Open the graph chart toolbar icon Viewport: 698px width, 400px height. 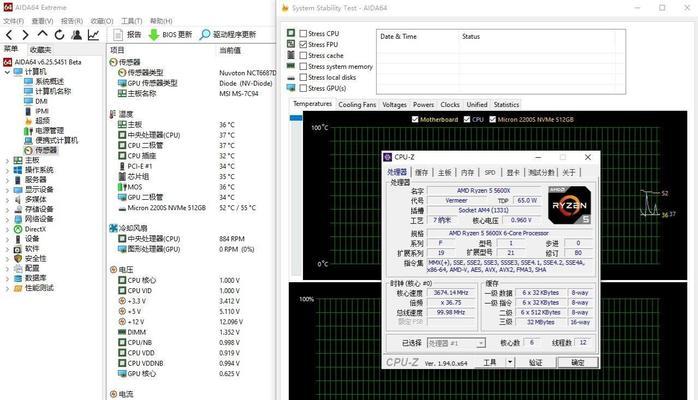(x=93, y=35)
